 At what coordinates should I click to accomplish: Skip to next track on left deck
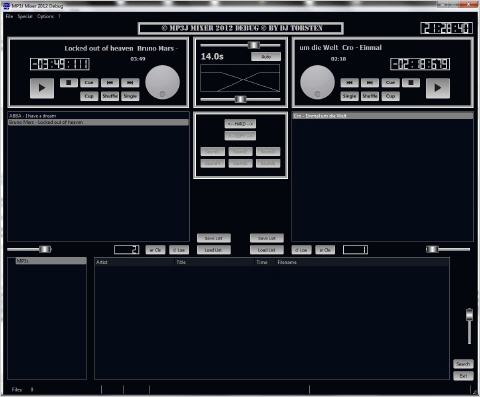click(130, 82)
